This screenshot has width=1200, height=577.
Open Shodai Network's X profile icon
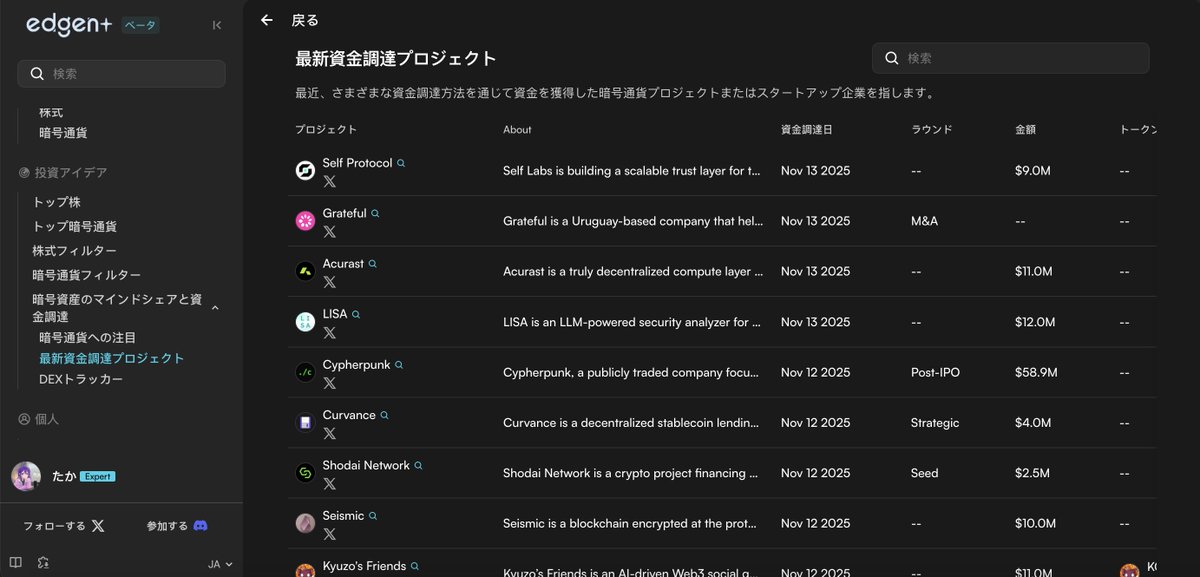pyautogui.click(x=330, y=483)
